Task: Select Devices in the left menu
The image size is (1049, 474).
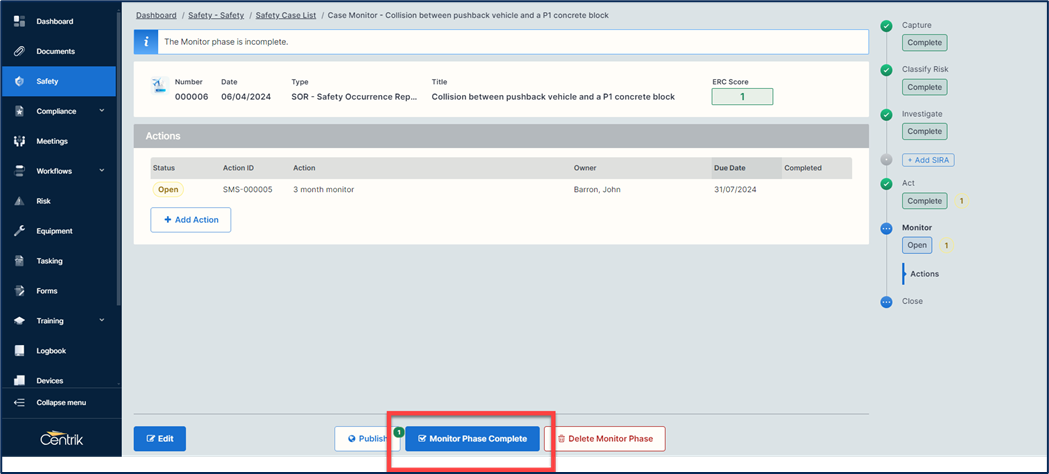Action: click(x=49, y=381)
